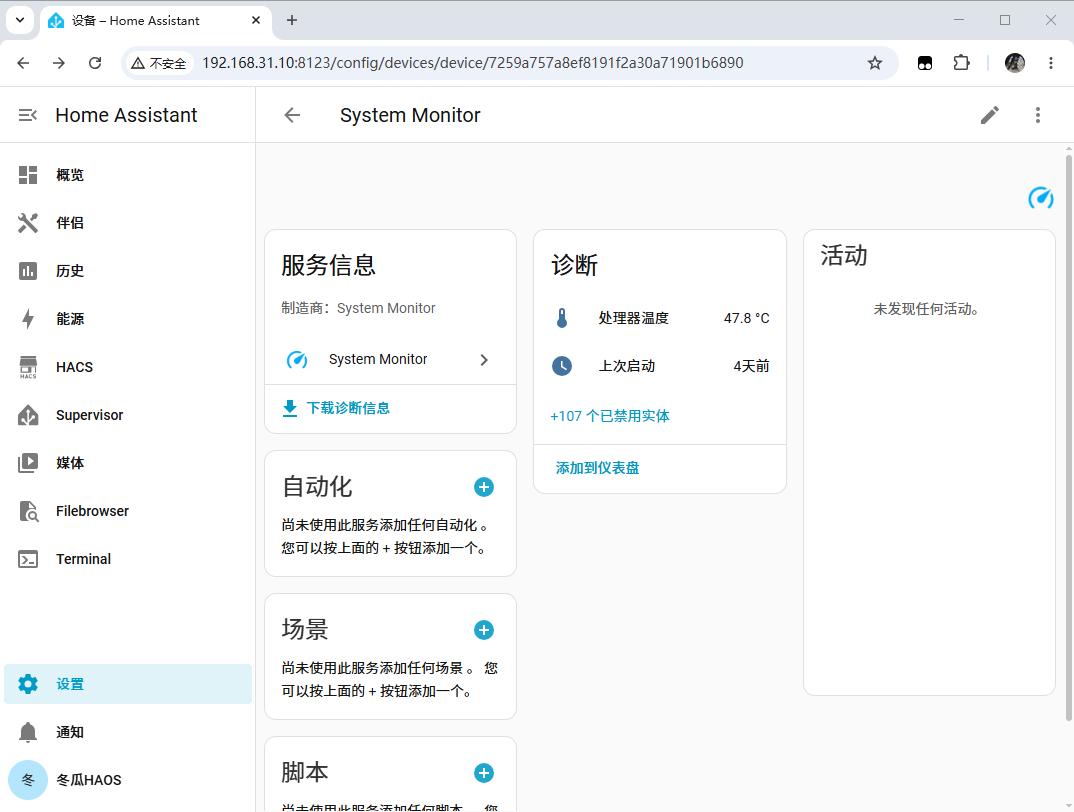Open the 处理器温度 sensor entity

(660, 319)
